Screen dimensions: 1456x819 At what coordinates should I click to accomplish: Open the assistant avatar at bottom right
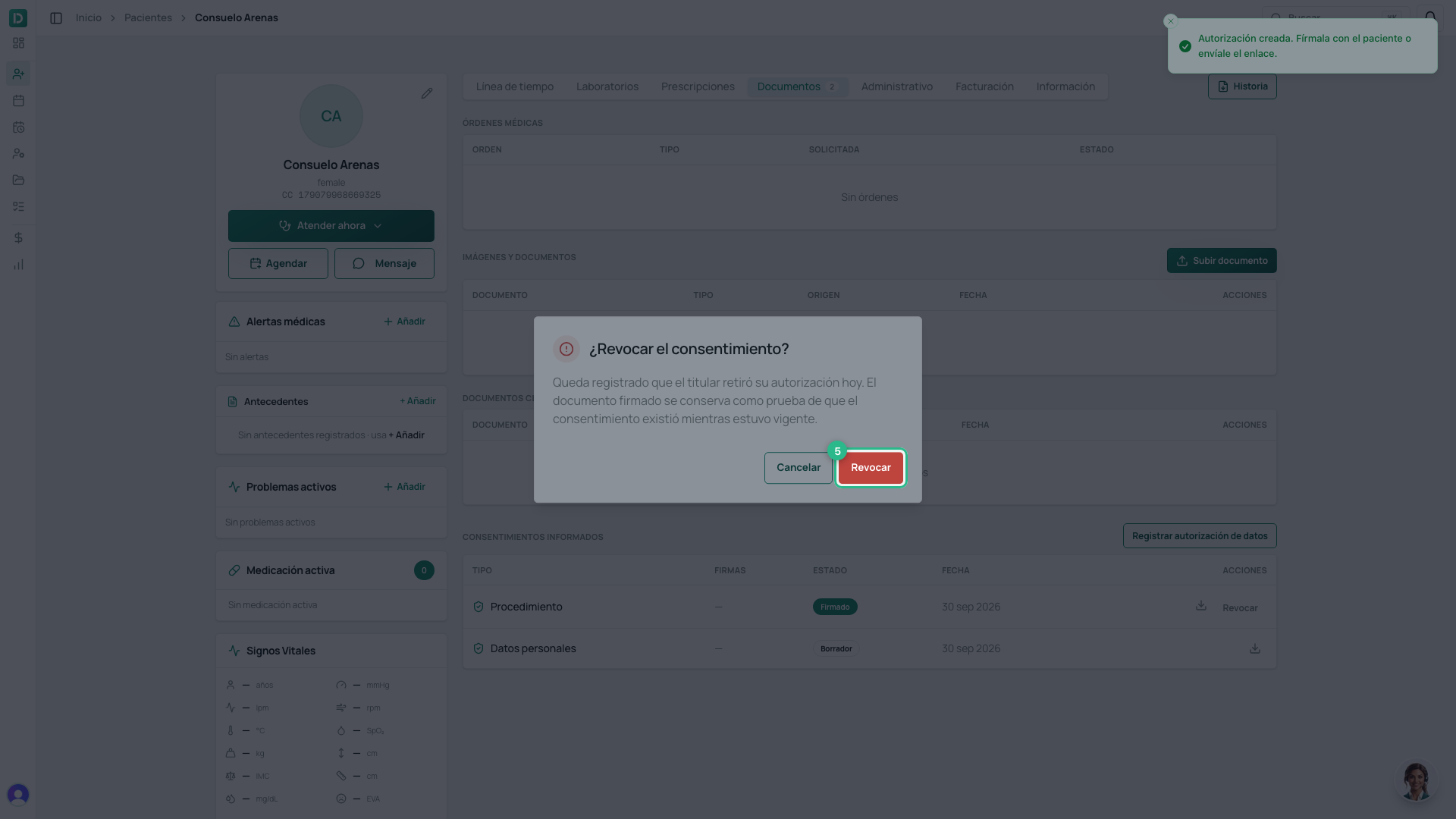click(x=1416, y=781)
